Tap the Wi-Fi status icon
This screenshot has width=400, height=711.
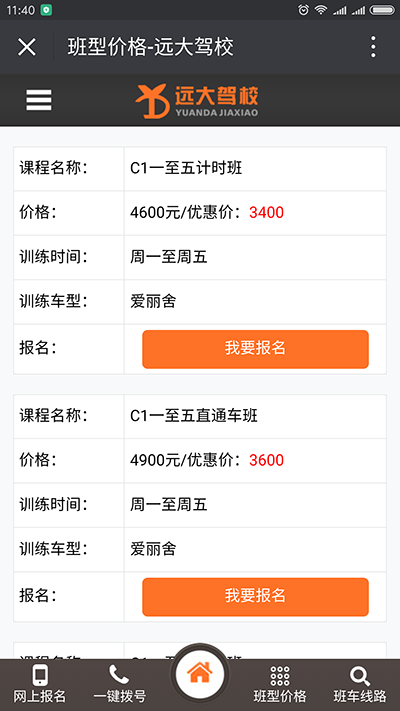[321, 10]
